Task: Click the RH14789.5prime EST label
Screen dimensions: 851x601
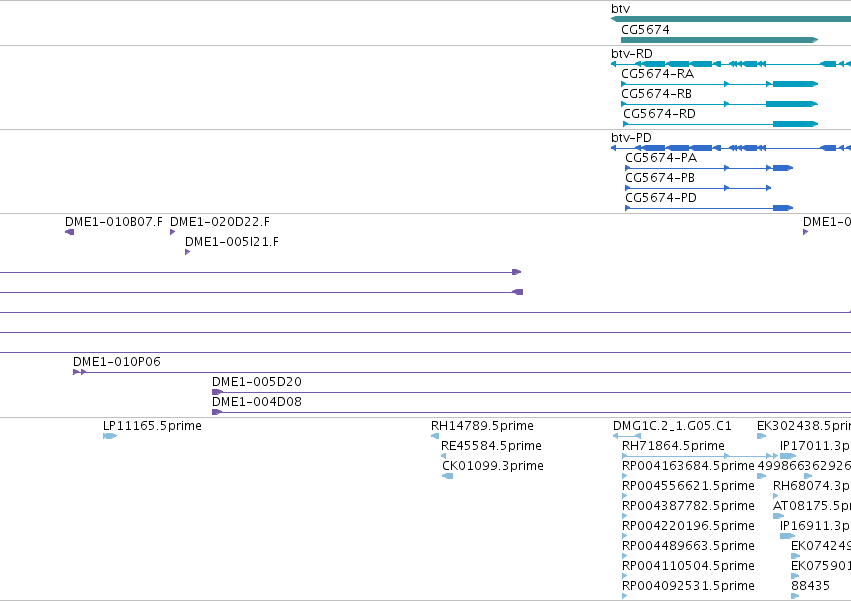Action: coord(482,426)
